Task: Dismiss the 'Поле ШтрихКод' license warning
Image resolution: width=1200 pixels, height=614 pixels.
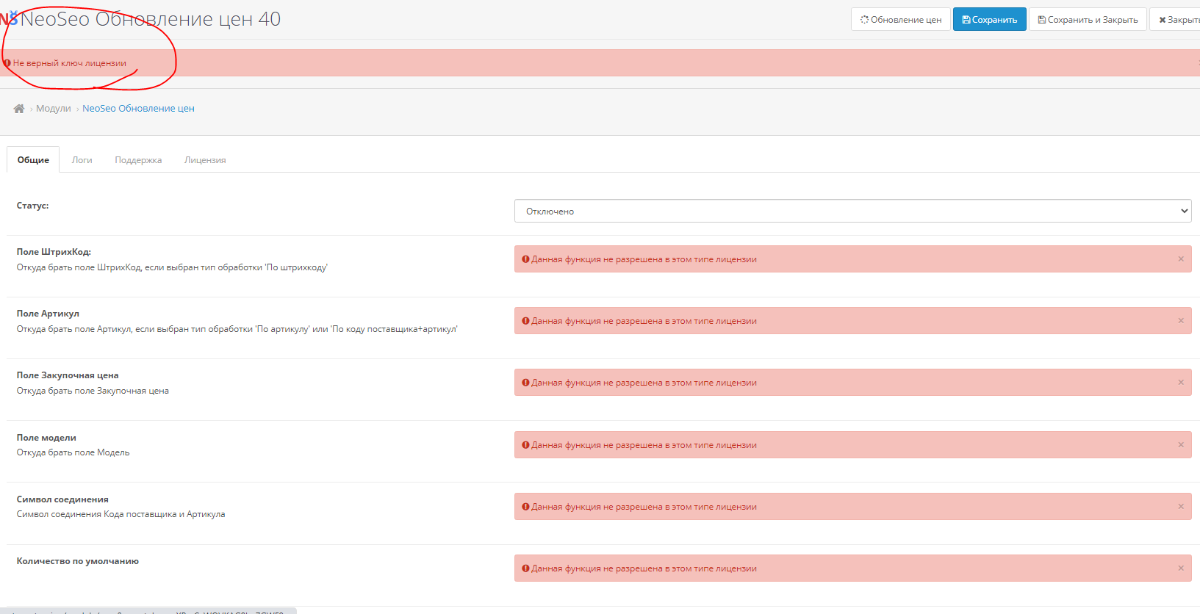Action: tap(1180, 259)
